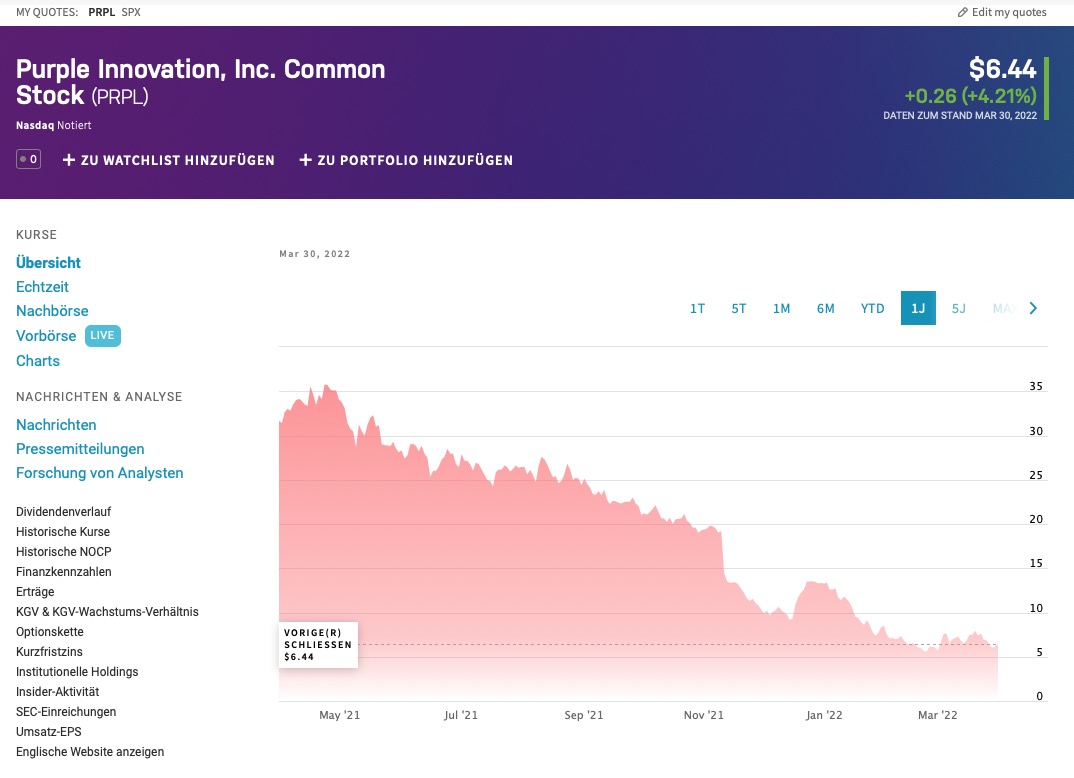Click the LIVE badge beside Vorbörse
Screen dimensions: 1074x778
[x=102, y=336]
